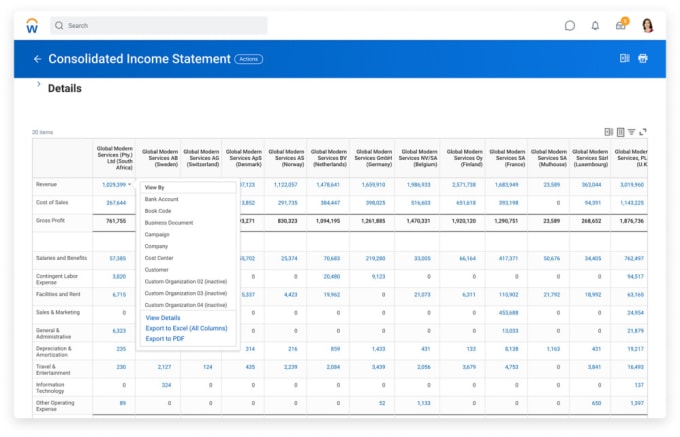Select Custom Organization 04 (Inactive) option

tap(186, 305)
